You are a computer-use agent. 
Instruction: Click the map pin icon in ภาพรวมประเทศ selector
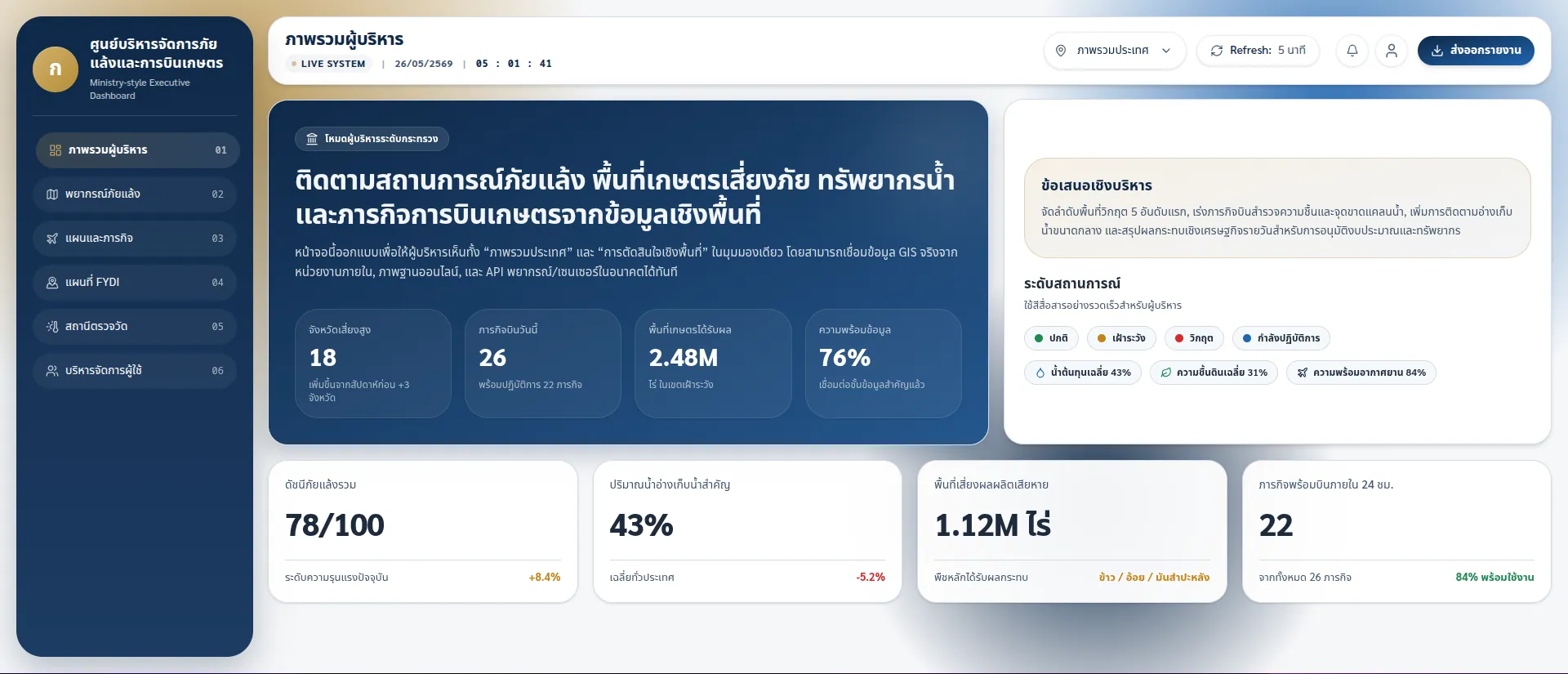(1061, 51)
